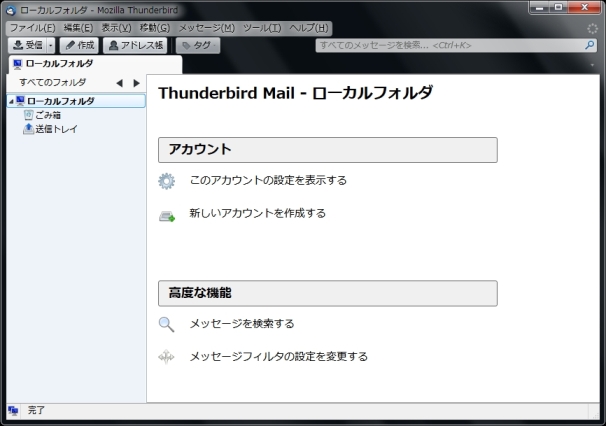
Task: Compose a new message with 作成
Action: pyautogui.click(x=79, y=45)
